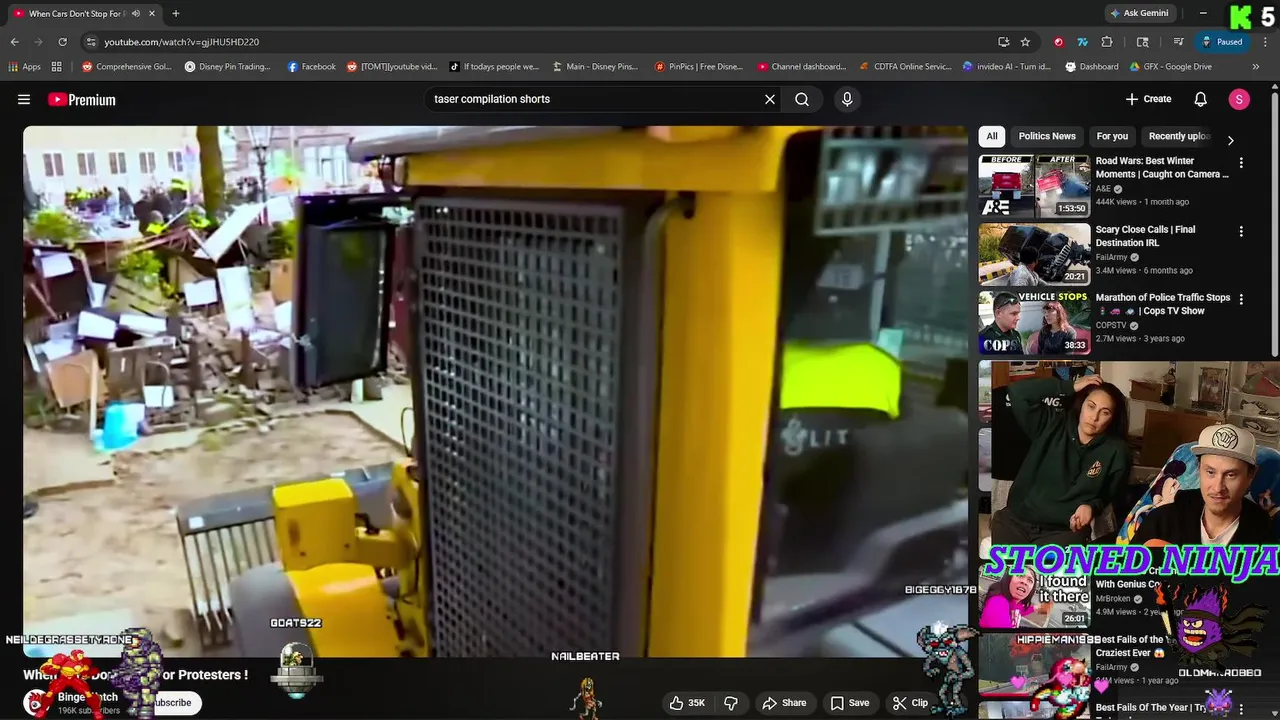Open Marathon of Police Traffic Stops thumbnail
1280x720 pixels.
pos(1034,322)
